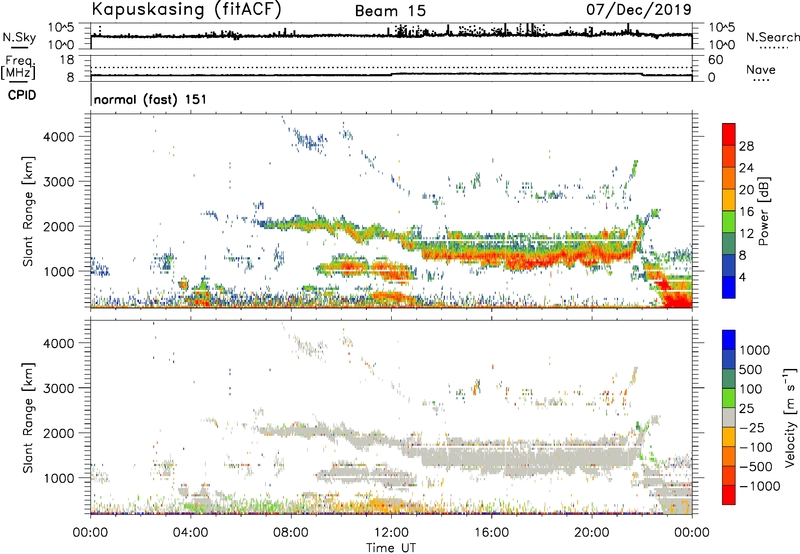This screenshot has width=800, height=554.
Task: Click the 'Time UT' axis label
Action: [391, 547]
